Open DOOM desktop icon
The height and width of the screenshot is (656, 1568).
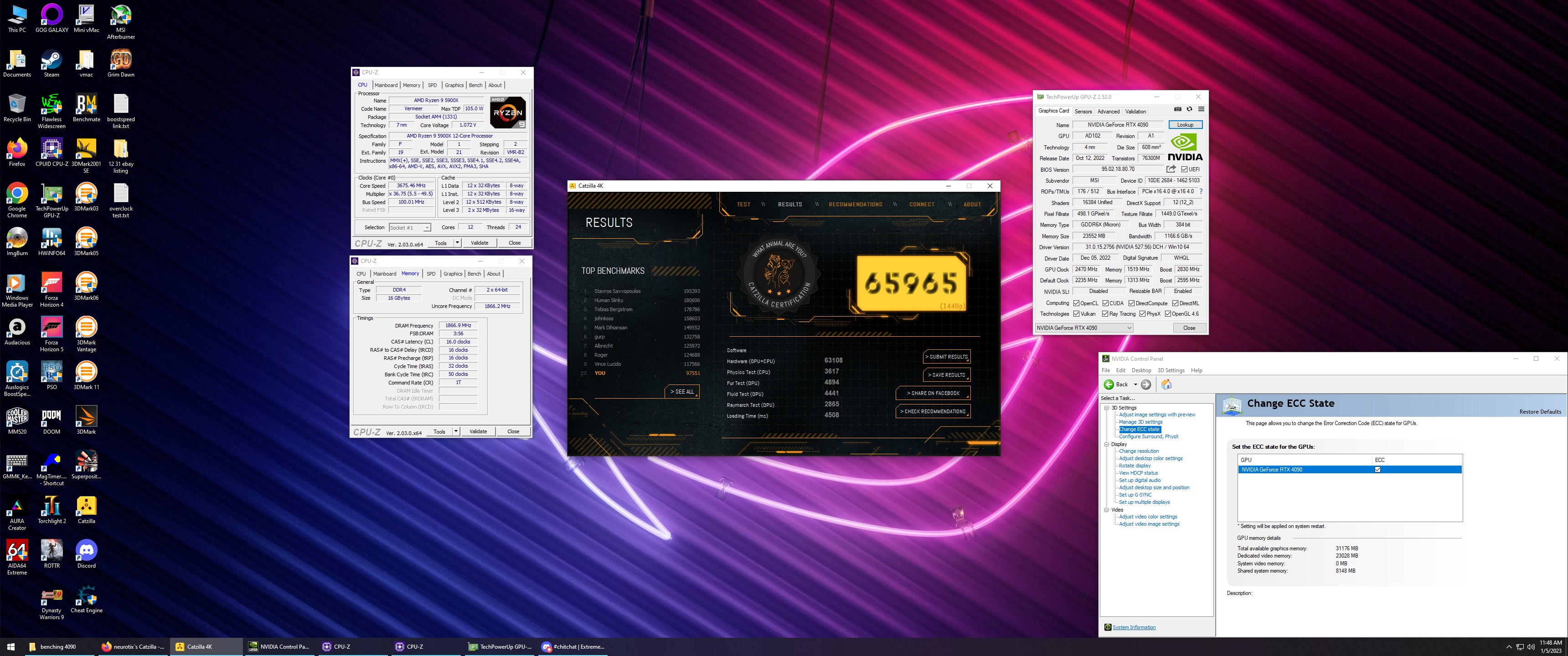[x=52, y=420]
